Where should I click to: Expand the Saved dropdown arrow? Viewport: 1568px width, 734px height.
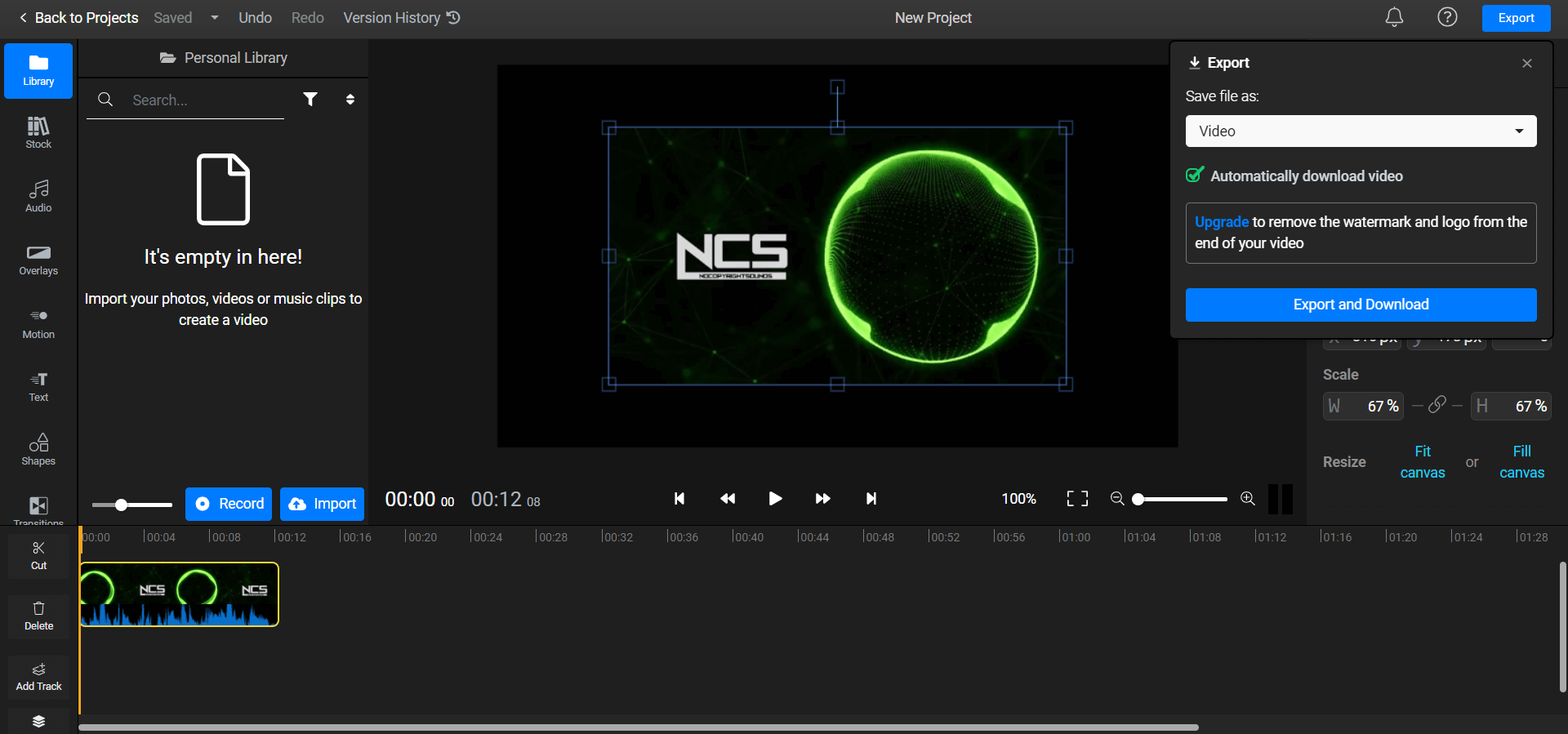point(215,17)
